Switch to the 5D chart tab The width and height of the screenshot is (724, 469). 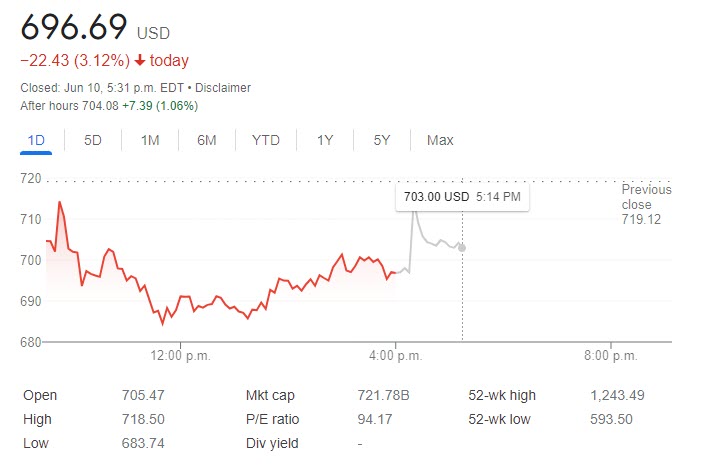(x=93, y=140)
